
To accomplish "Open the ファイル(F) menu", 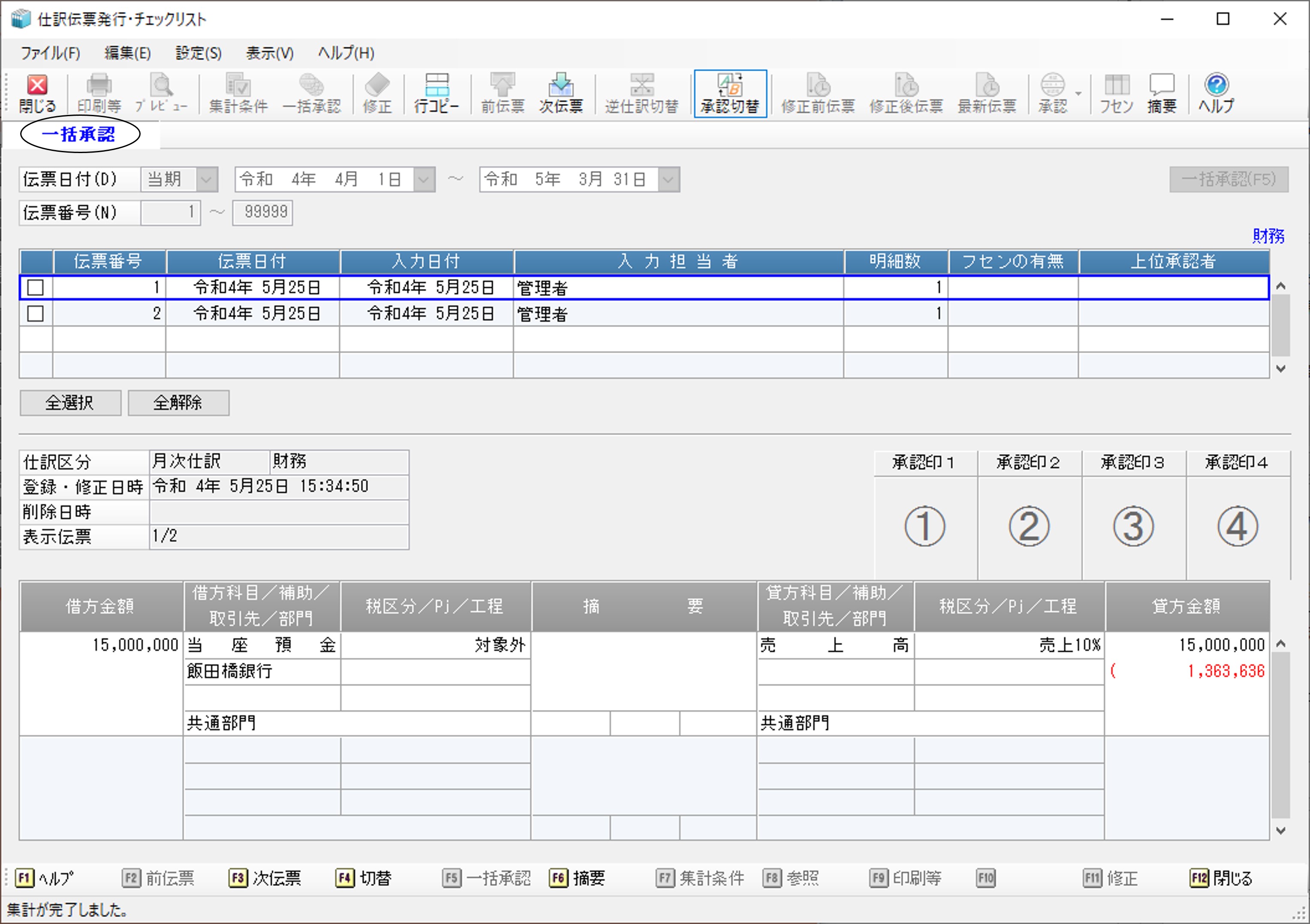I will click(x=50, y=53).
